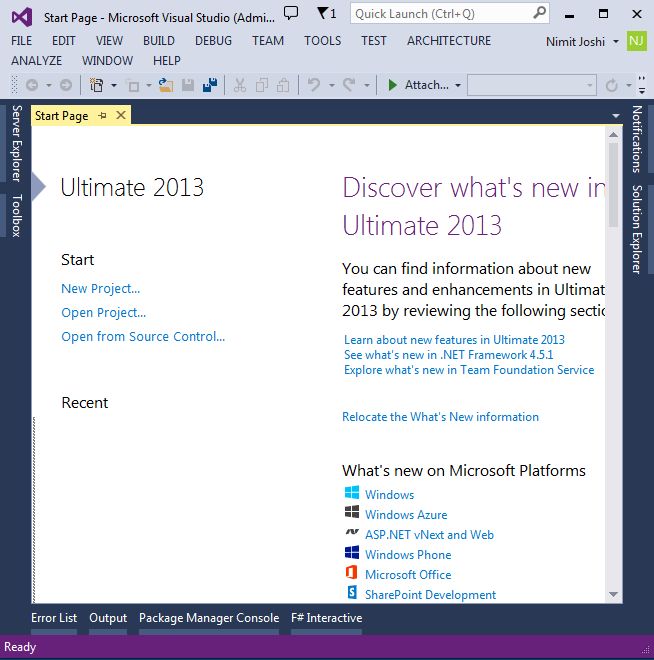Open the ANALYZE menu

click(x=37, y=61)
